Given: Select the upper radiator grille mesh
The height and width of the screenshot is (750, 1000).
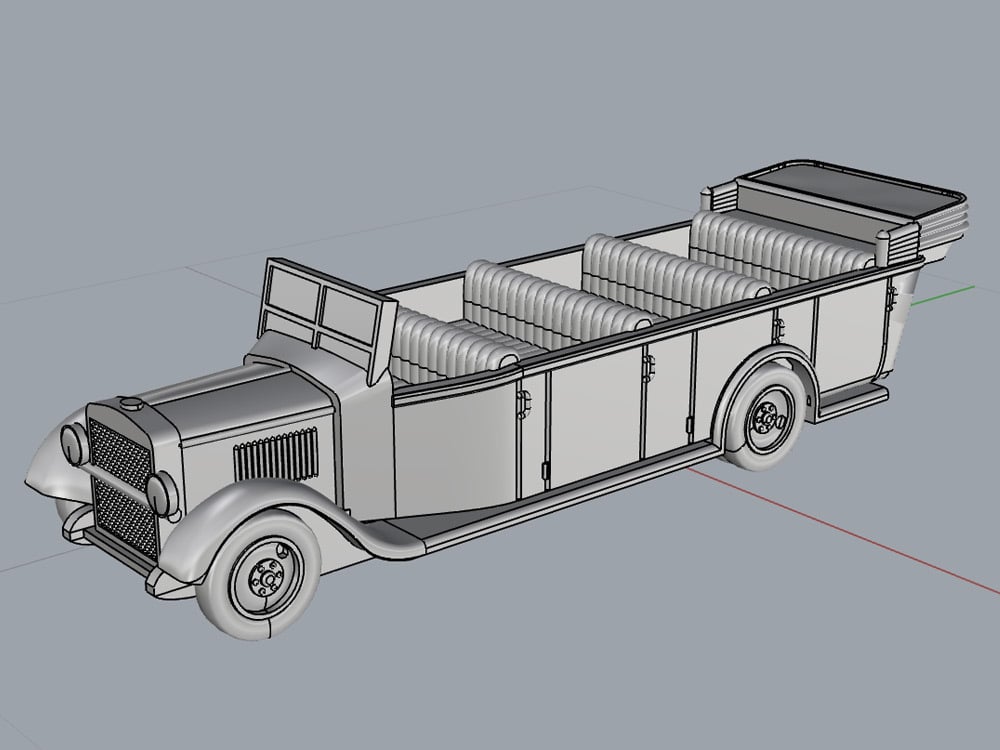Looking at the screenshot, I should [120, 454].
